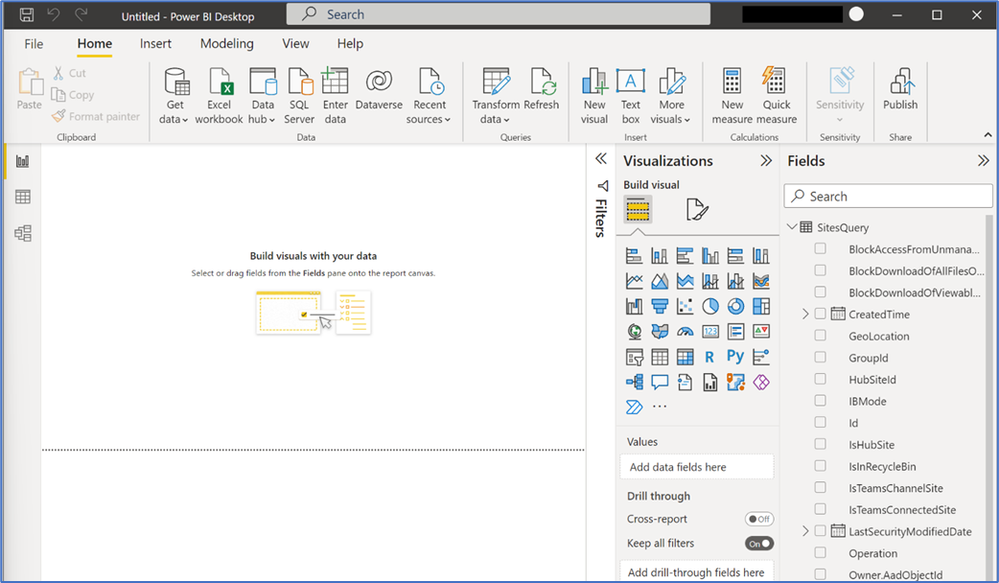Viewport: 999px width, 583px height.
Task: Switch to the Modeling tab
Action: [x=227, y=44]
